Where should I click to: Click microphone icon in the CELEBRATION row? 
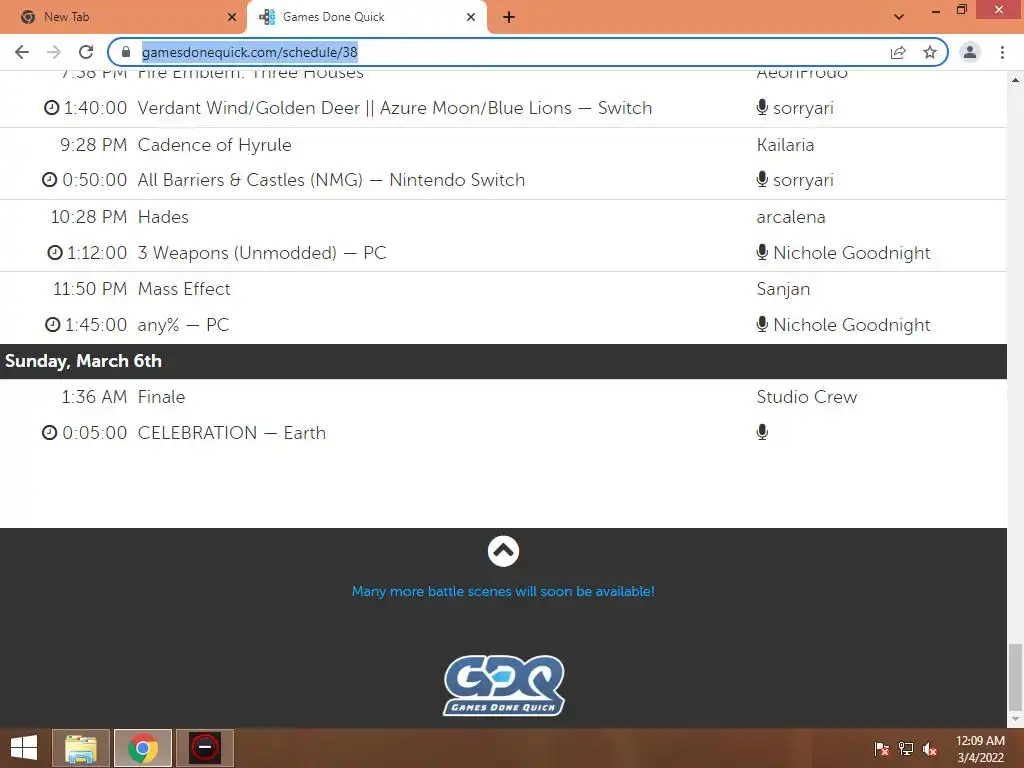pyautogui.click(x=762, y=432)
